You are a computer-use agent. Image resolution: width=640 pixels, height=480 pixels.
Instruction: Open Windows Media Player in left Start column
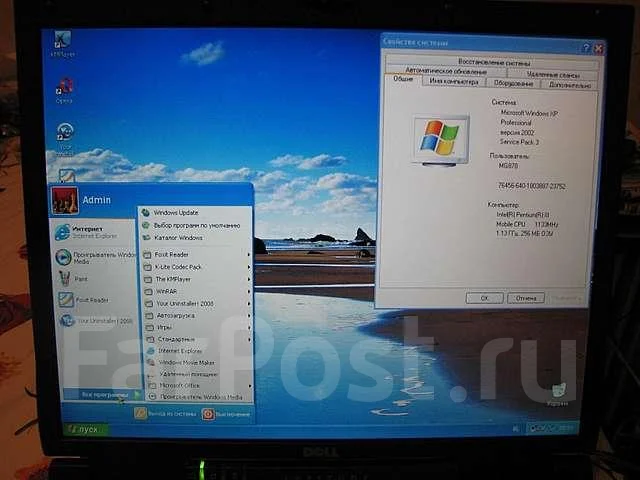(x=94, y=258)
